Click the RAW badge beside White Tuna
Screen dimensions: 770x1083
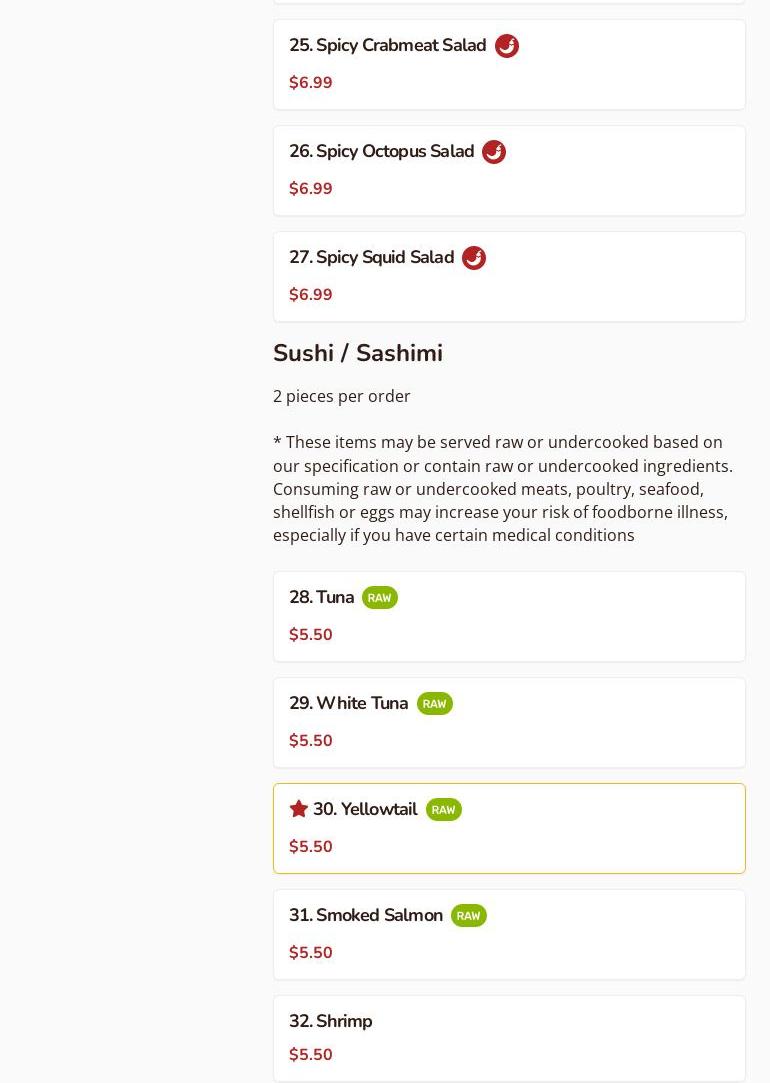[x=435, y=704]
